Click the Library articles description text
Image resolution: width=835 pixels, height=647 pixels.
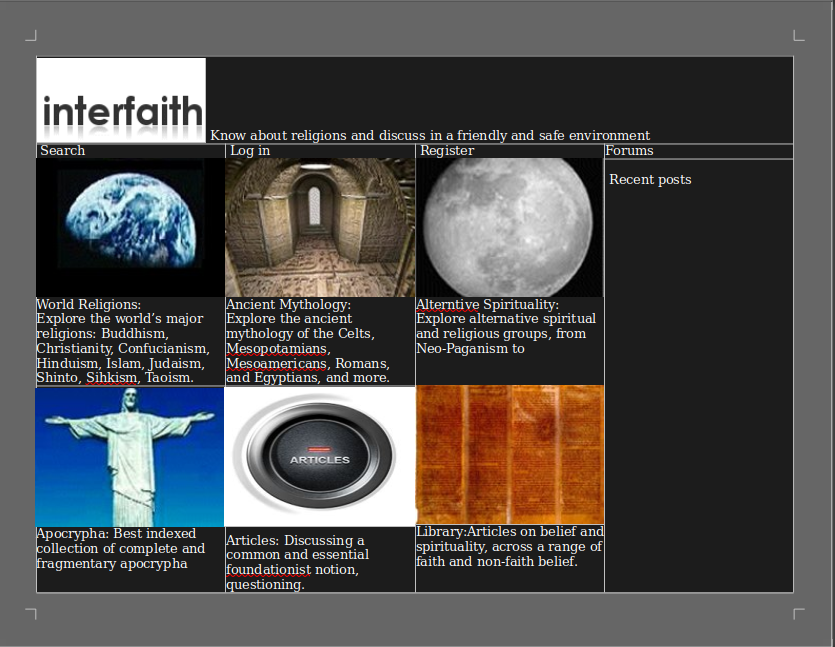(x=509, y=547)
